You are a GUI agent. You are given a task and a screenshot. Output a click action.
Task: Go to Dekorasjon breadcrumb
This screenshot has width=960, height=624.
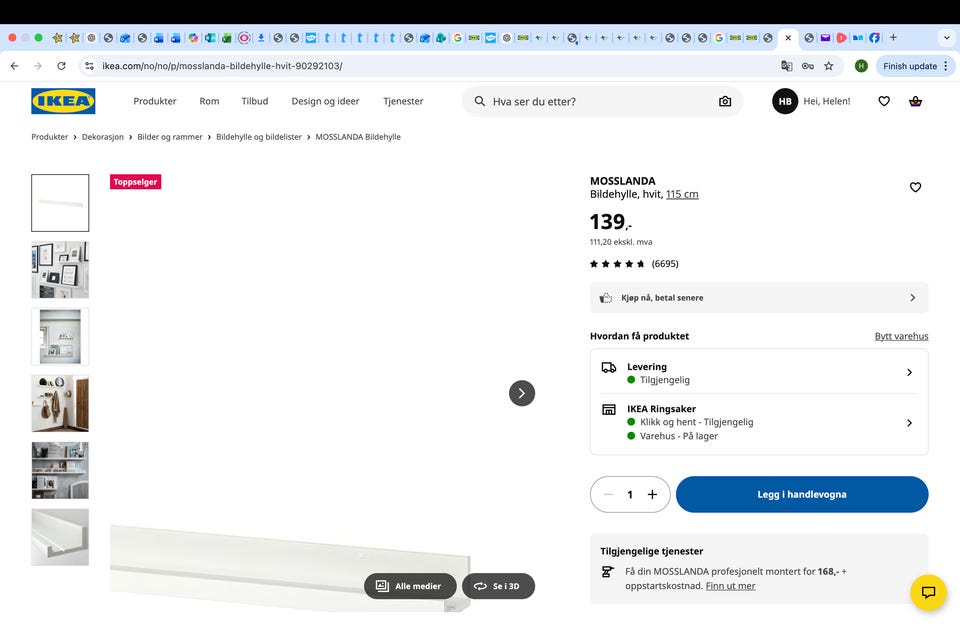(x=103, y=137)
